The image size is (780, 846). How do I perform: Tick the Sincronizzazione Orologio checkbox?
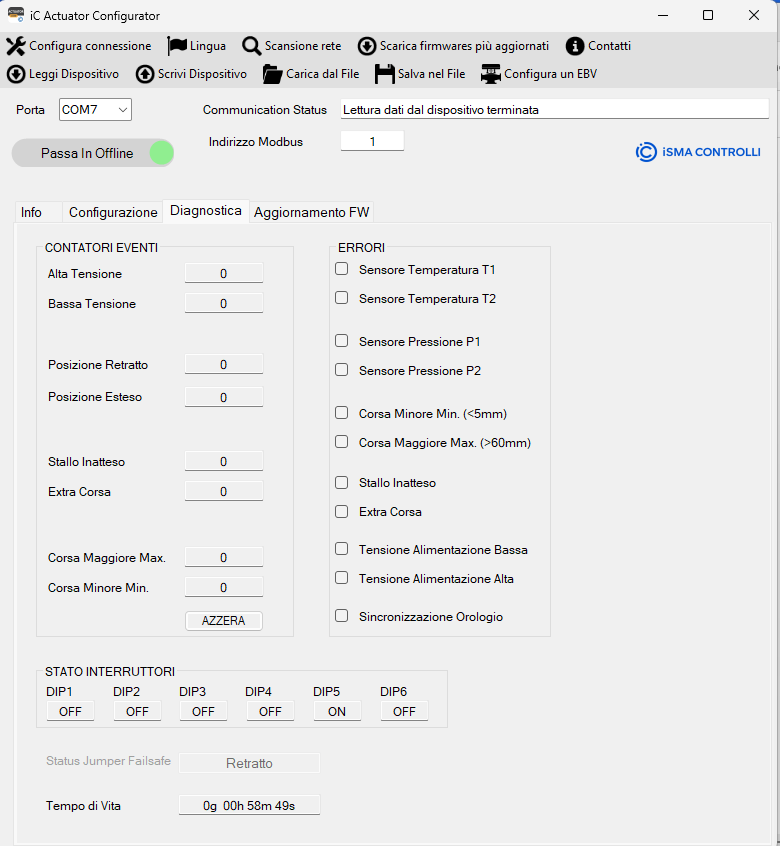click(x=342, y=617)
